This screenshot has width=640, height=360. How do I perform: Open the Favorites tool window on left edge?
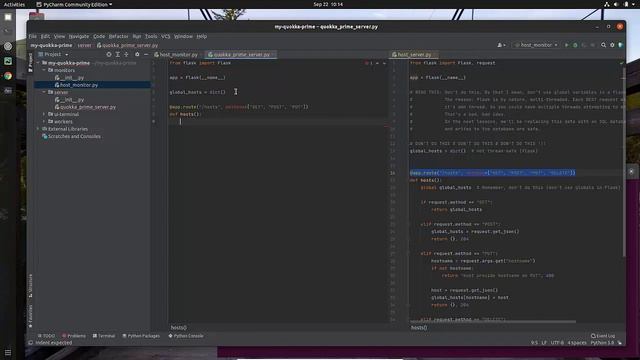(30, 316)
